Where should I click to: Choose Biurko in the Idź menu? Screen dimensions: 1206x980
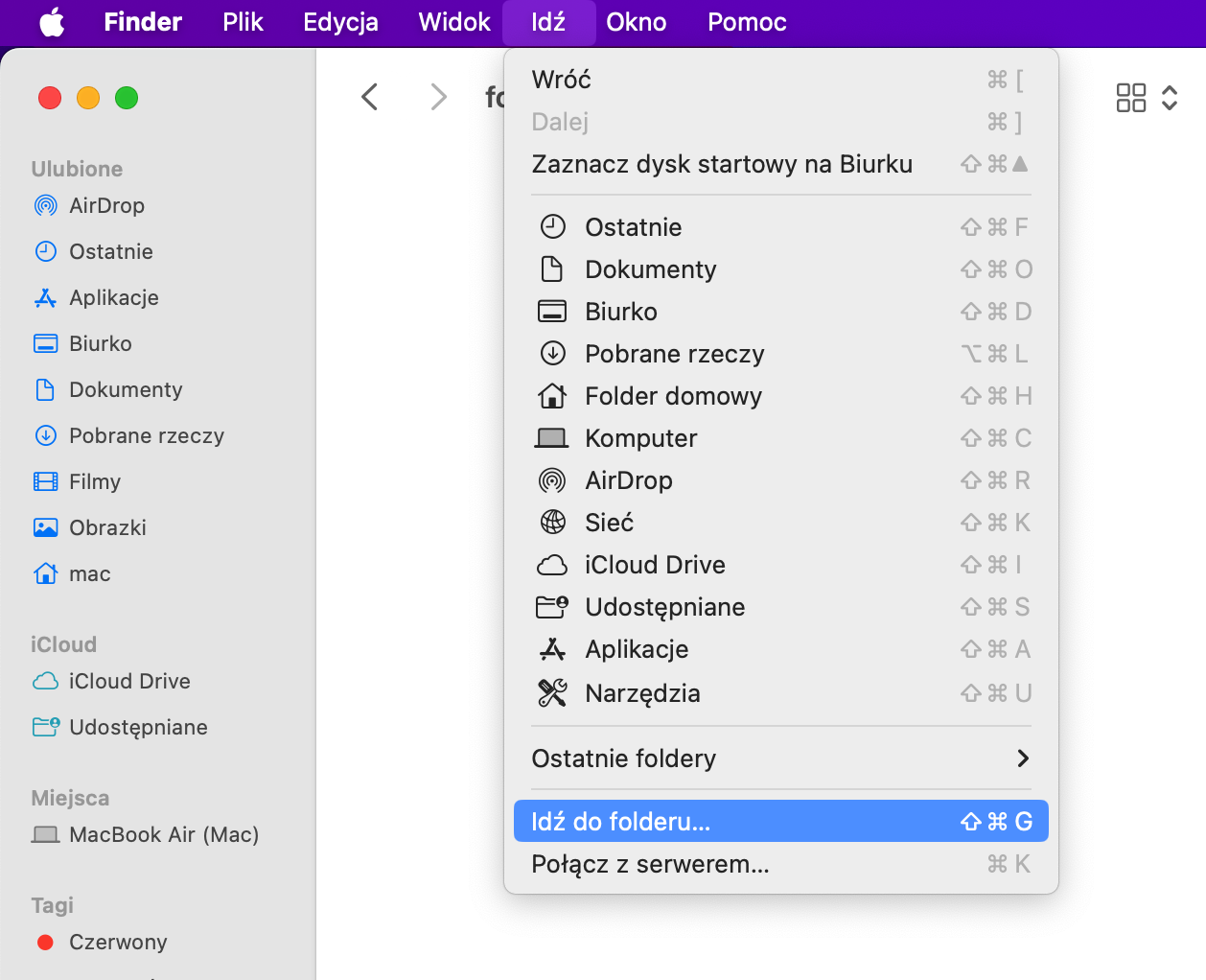[x=781, y=312]
